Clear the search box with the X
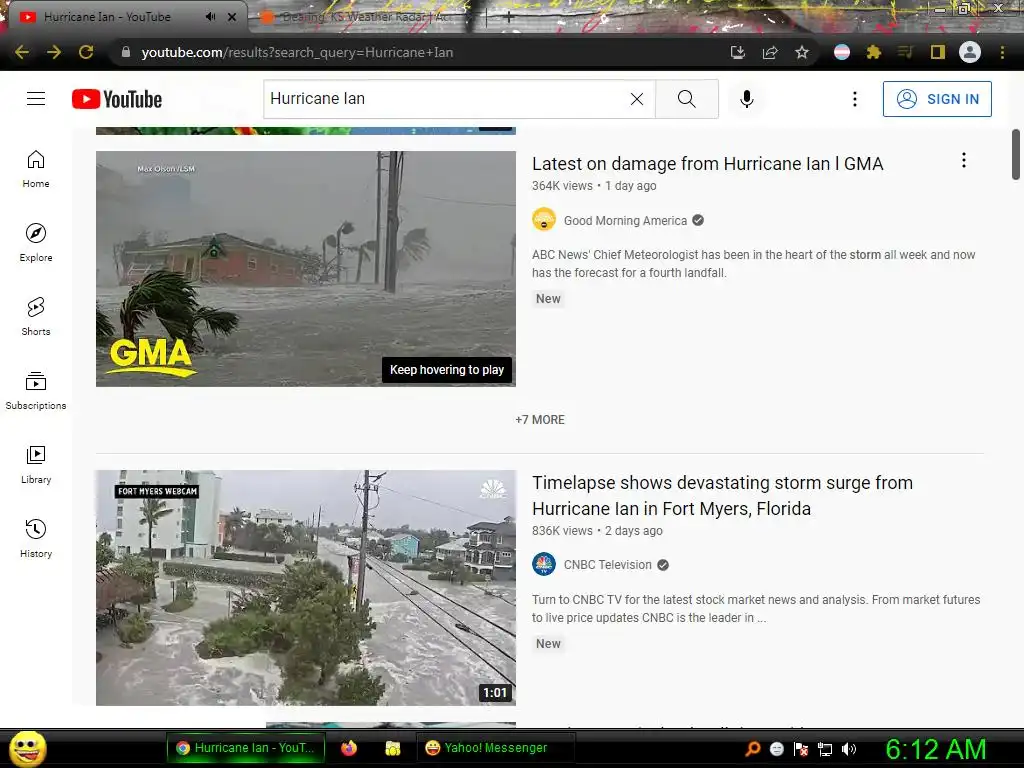1024x768 pixels. pos(637,99)
